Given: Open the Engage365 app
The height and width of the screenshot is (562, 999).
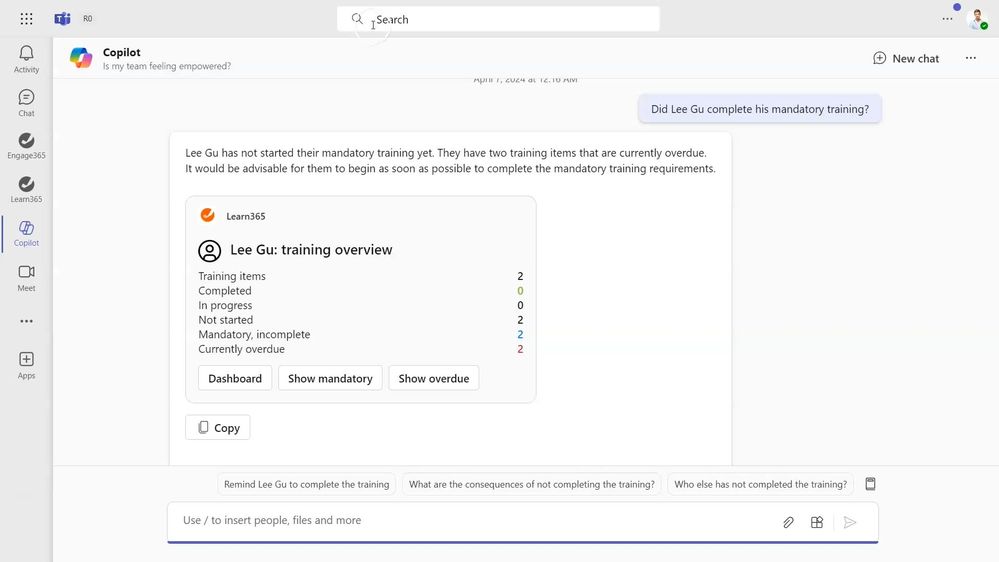Looking at the screenshot, I should click(x=26, y=146).
